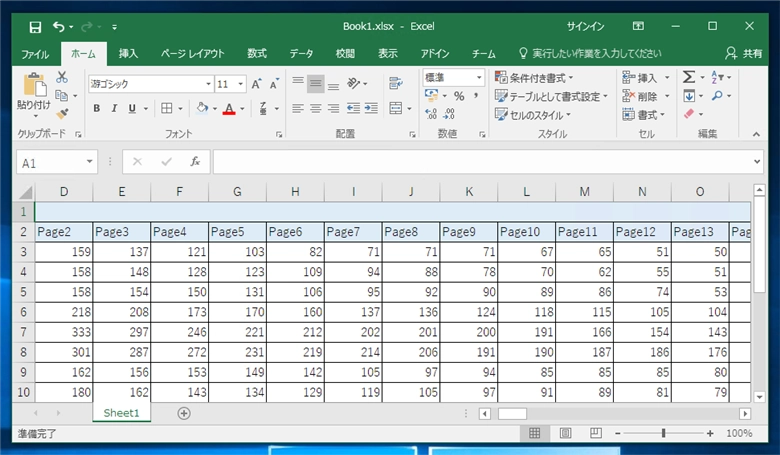Viewport: 780px width, 455px height.
Task: Click the Borders grid icon
Action: [x=167, y=108]
